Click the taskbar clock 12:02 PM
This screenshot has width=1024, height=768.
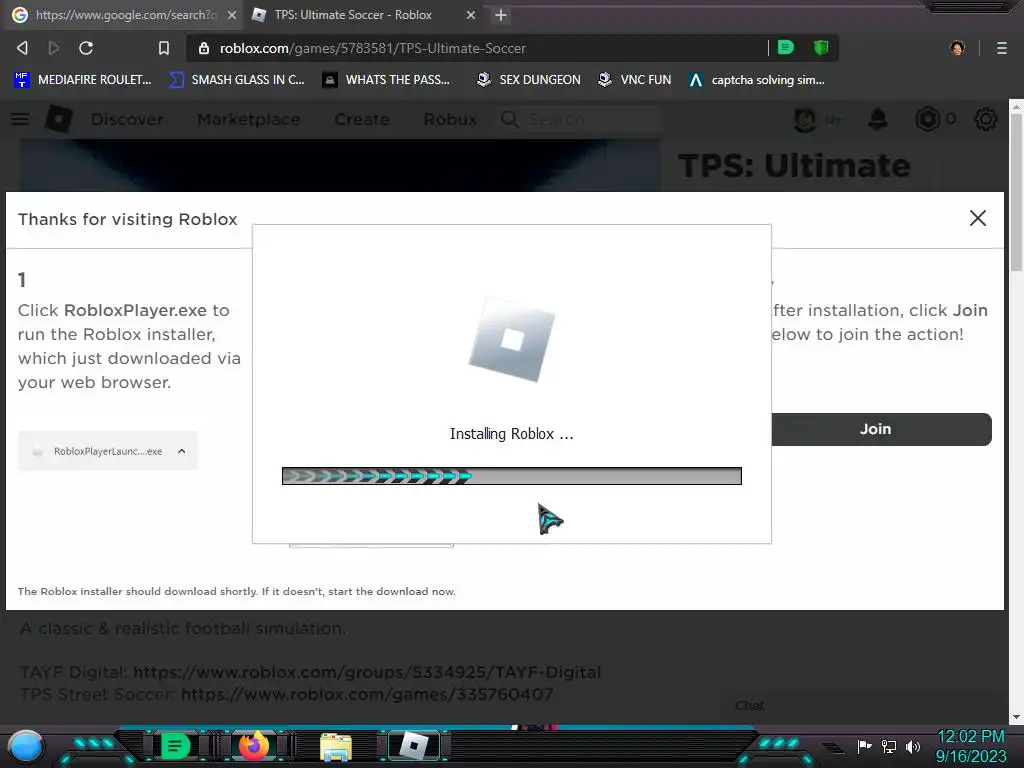(971, 736)
